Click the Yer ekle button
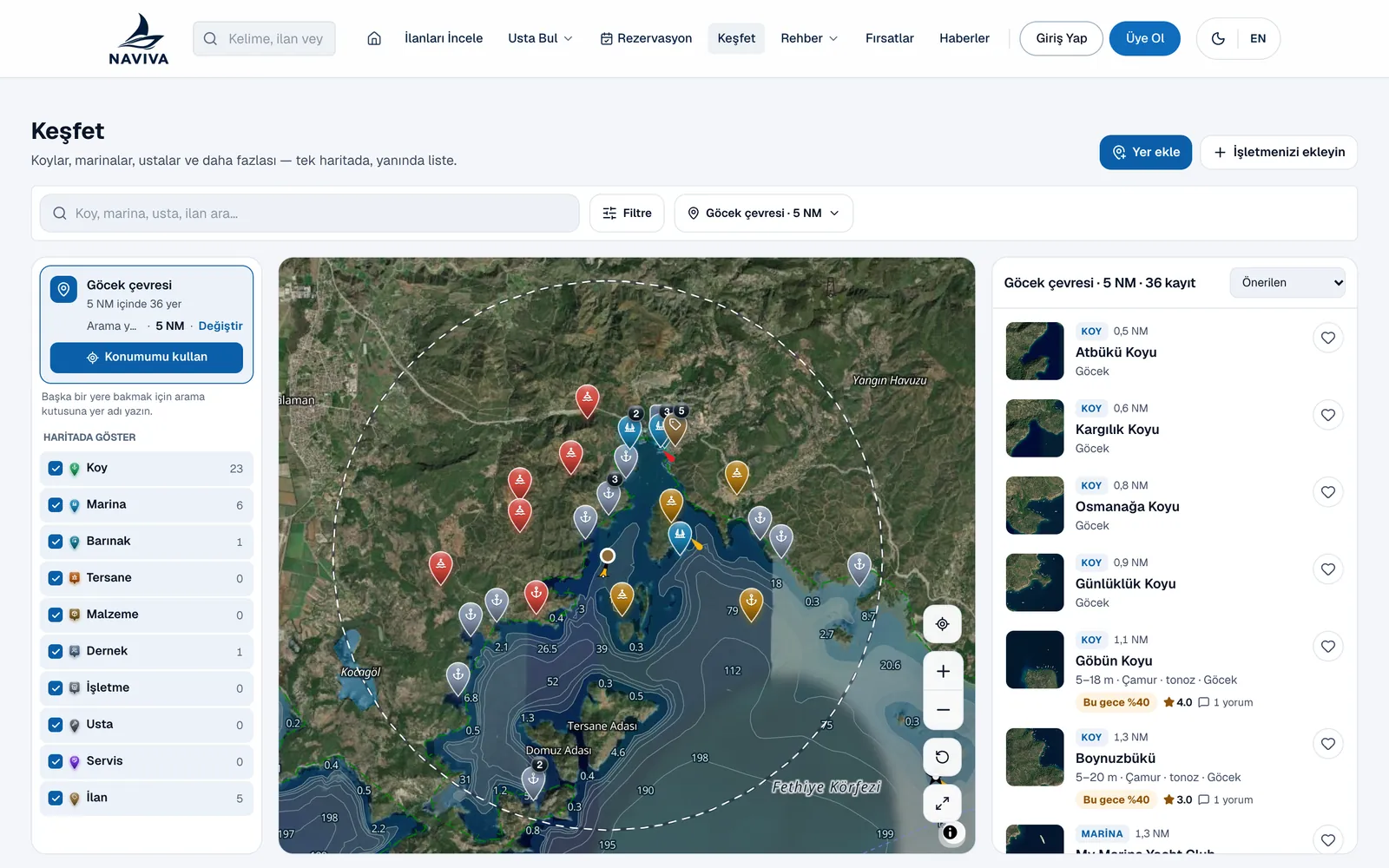The image size is (1389, 868). tap(1145, 152)
